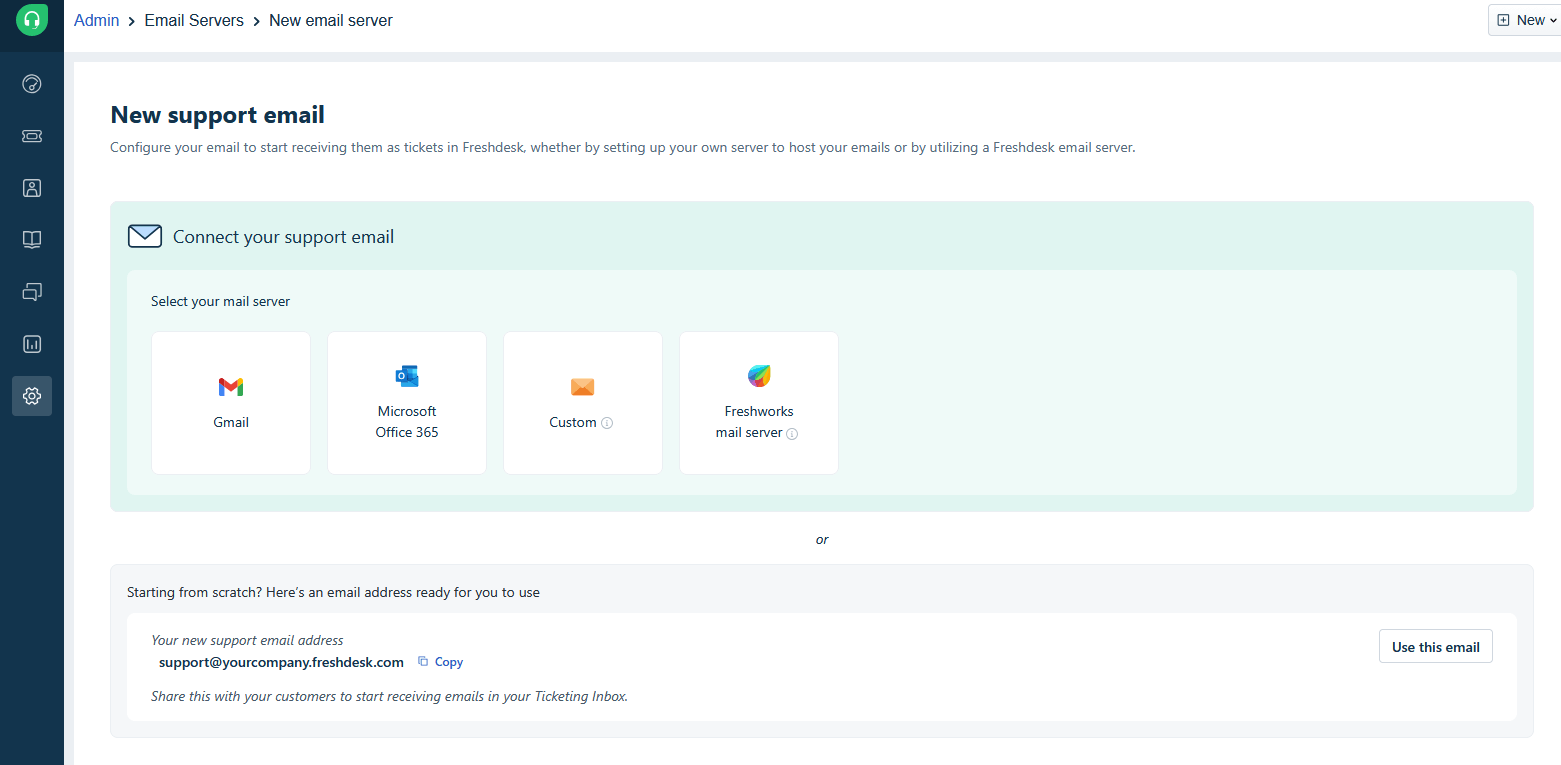
Task: Click the New email server breadcrumb text
Action: click(331, 20)
